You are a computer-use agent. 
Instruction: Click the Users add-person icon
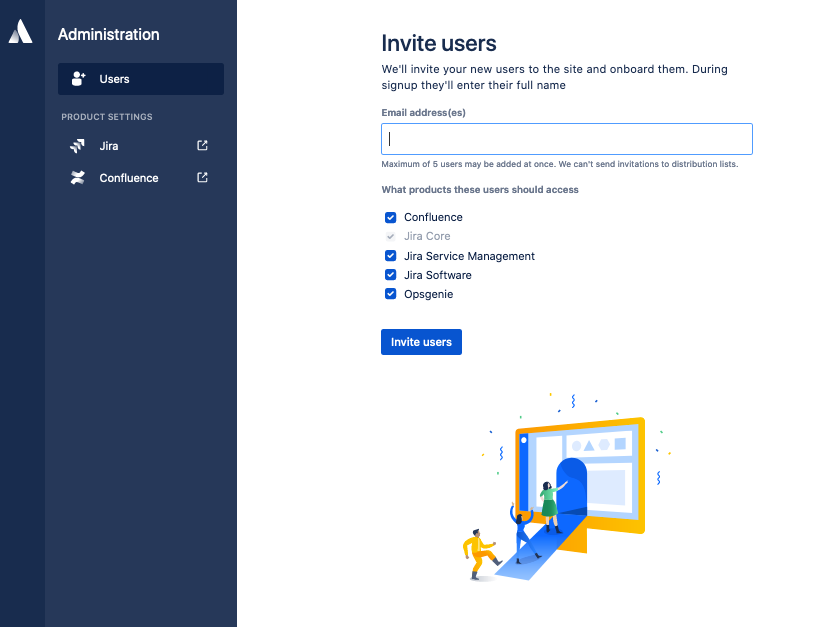(78, 79)
